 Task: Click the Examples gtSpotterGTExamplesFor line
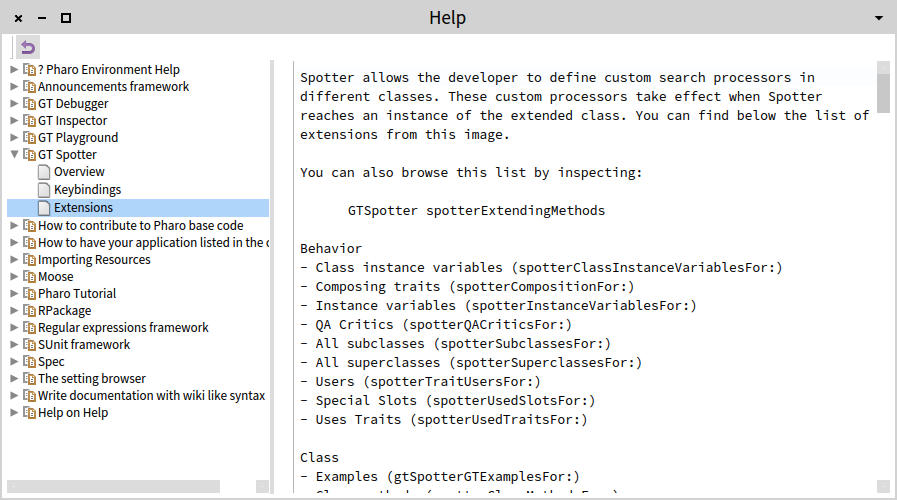coord(440,477)
